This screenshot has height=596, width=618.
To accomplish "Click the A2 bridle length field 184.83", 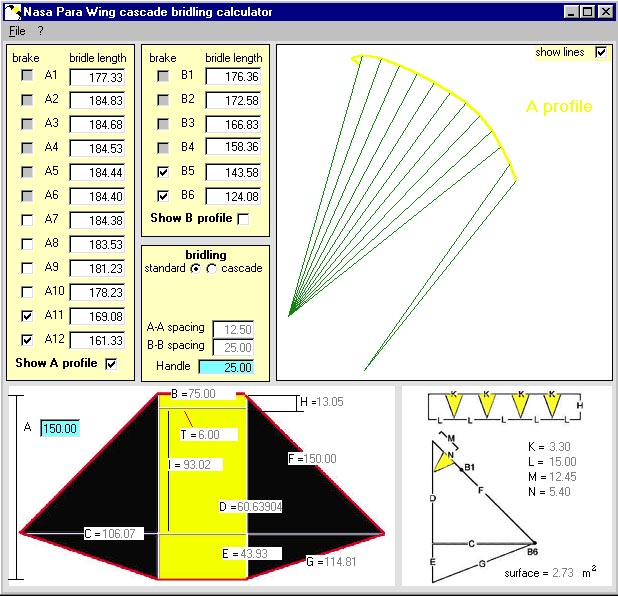I will [97, 101].
